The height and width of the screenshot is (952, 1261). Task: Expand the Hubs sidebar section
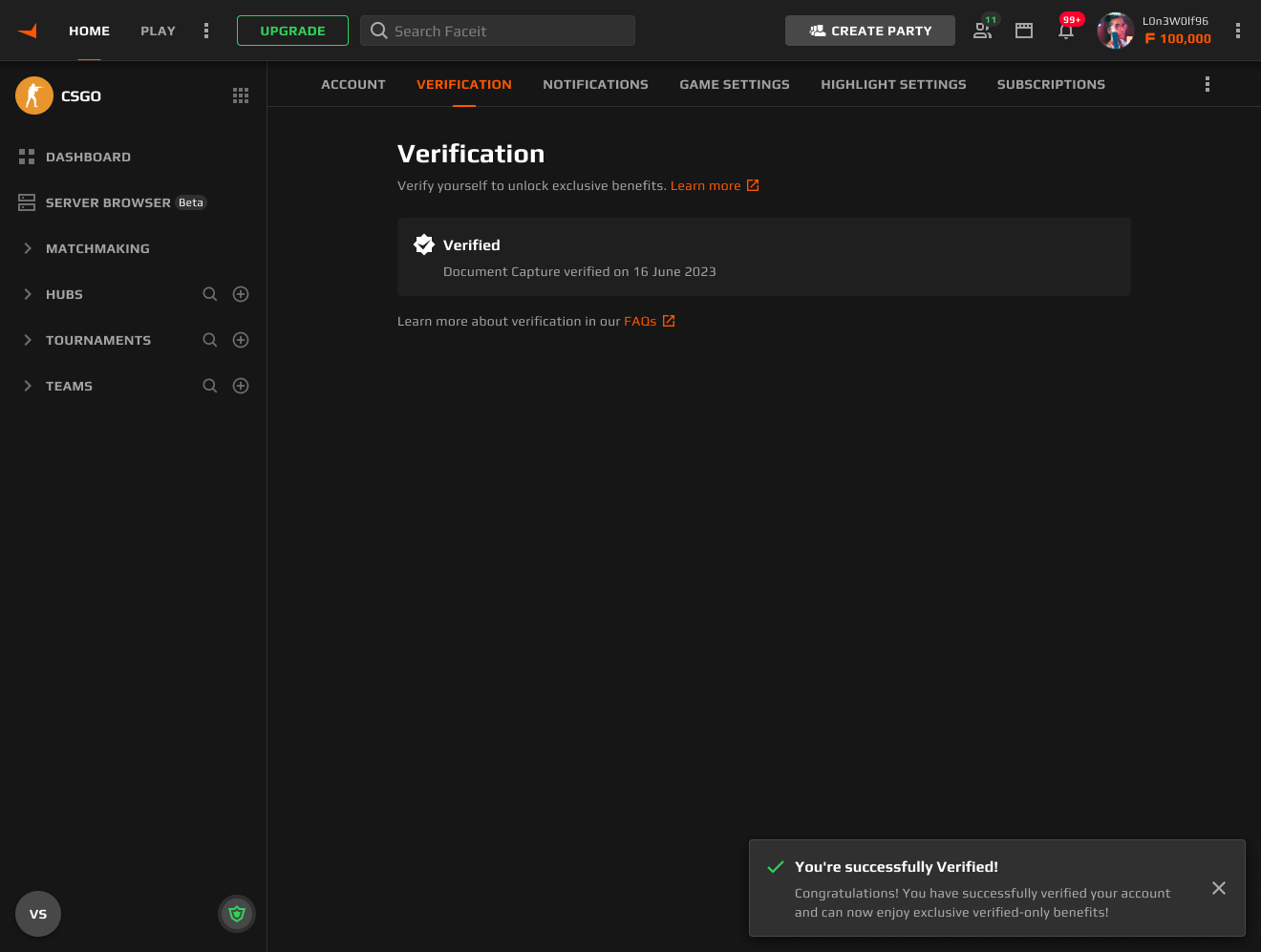point(28,294)
